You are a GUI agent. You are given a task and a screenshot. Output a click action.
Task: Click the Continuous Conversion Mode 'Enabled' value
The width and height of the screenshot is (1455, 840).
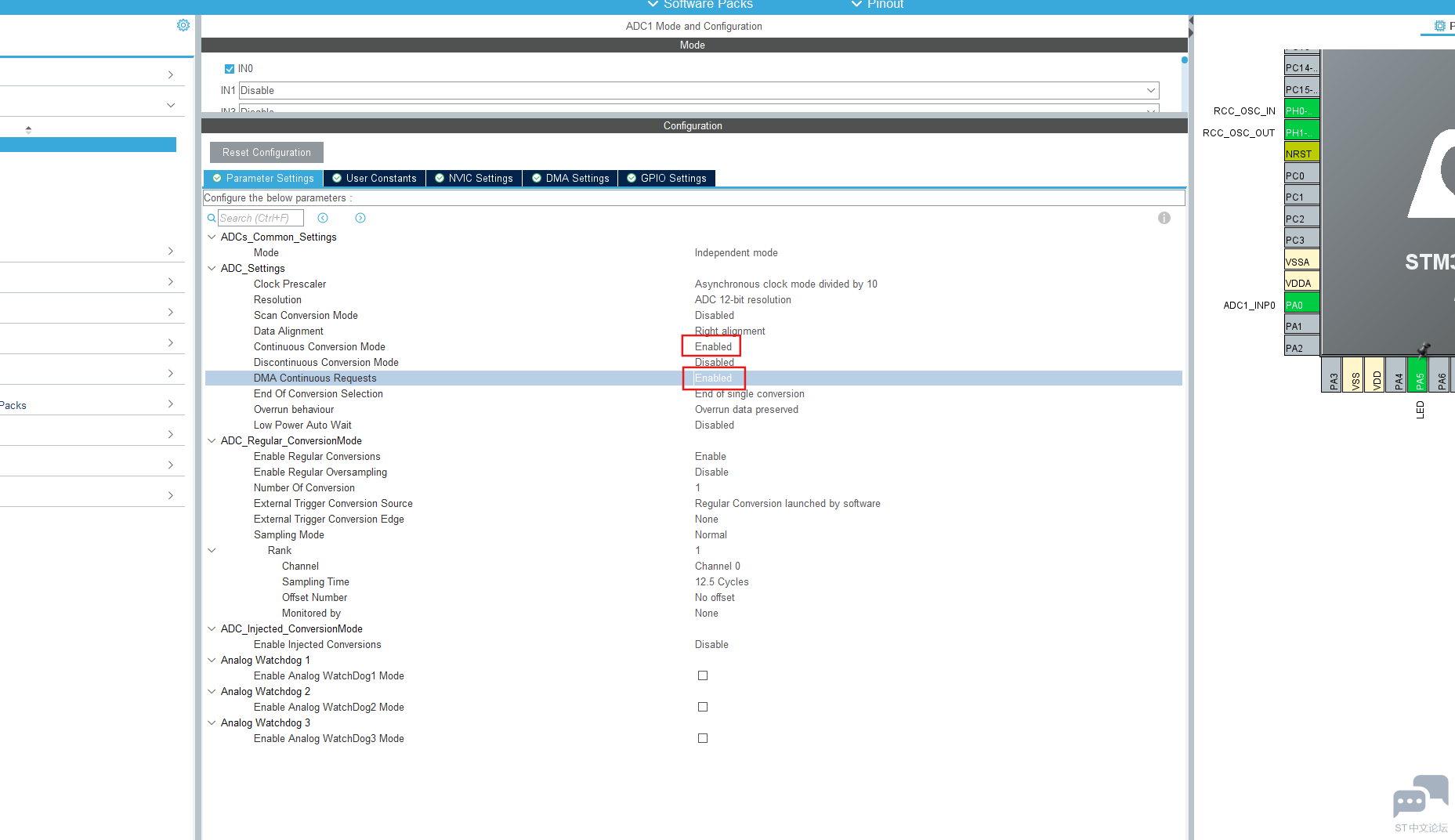(713, 346)
